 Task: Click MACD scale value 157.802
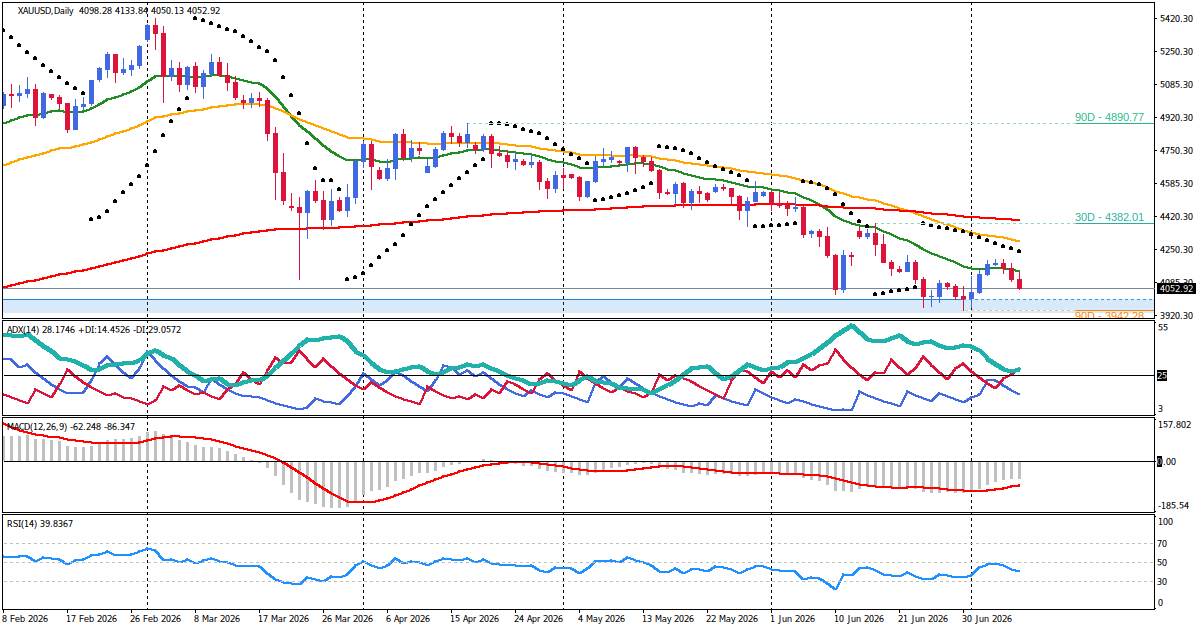point(1175,425)
